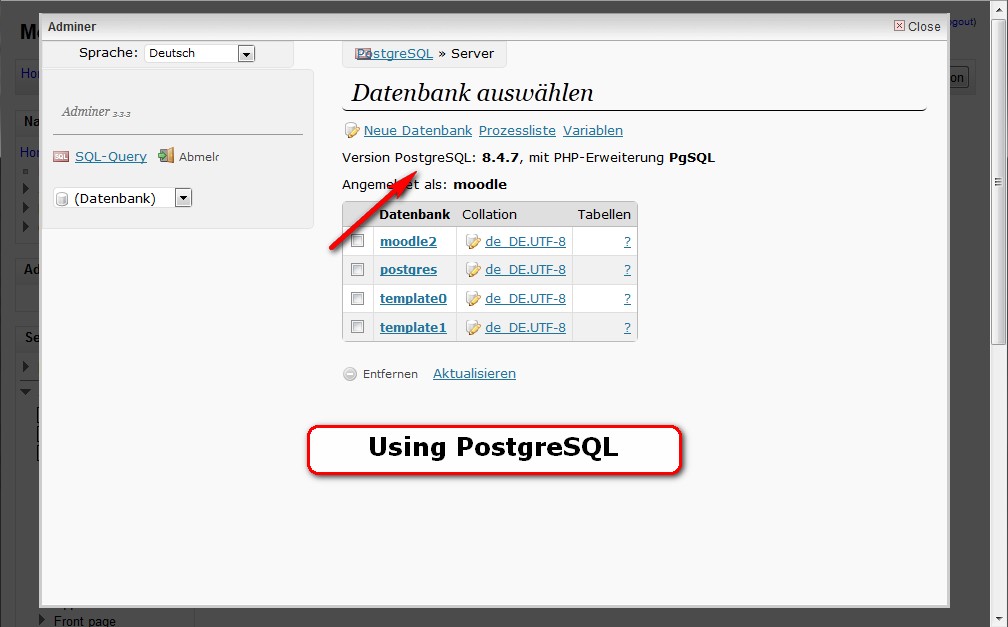Click the Entfernen minus icon
The height and width of the screenshot is (627, 1008).
click(350, 374)
